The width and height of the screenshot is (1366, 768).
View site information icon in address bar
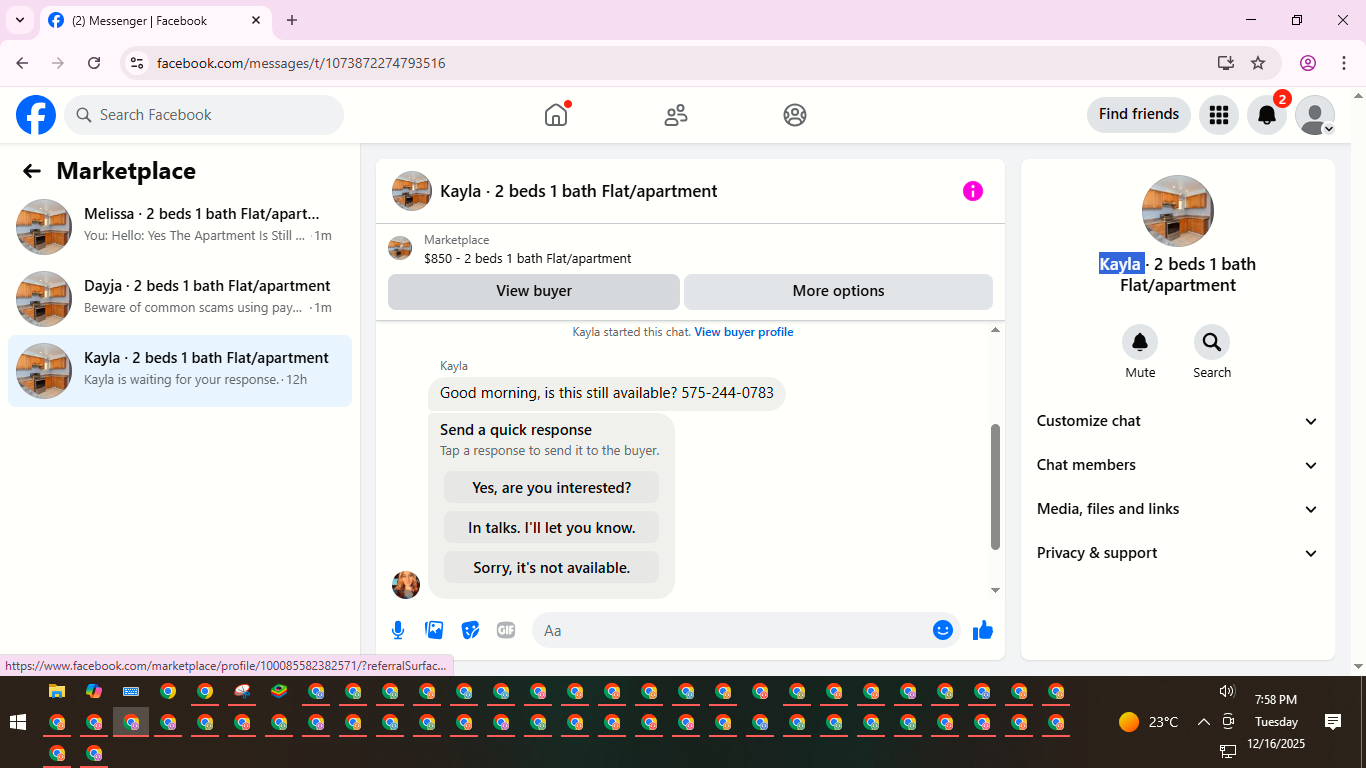(138, 63)
